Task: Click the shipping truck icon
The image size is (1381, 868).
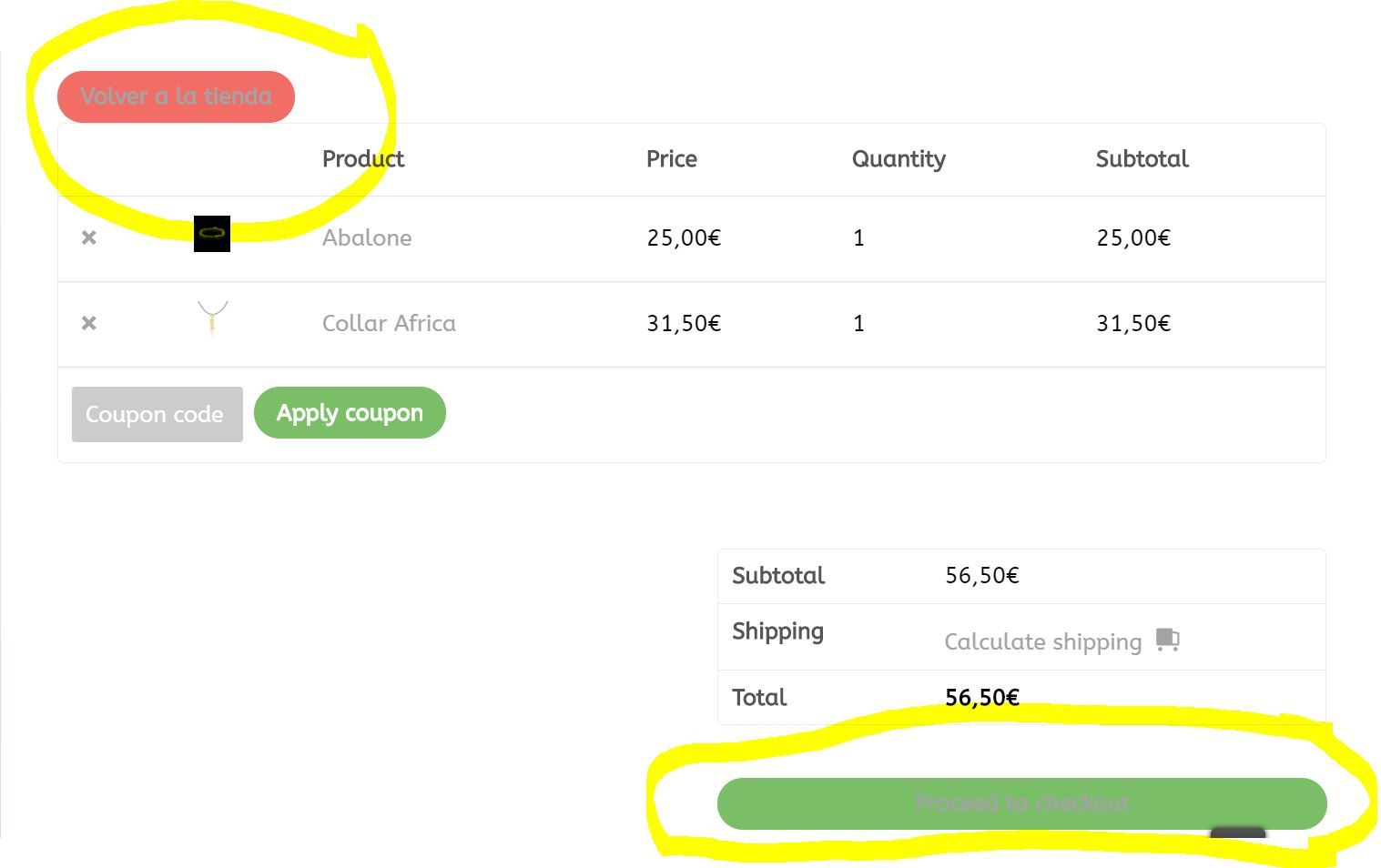Action: click(1168, 640)
